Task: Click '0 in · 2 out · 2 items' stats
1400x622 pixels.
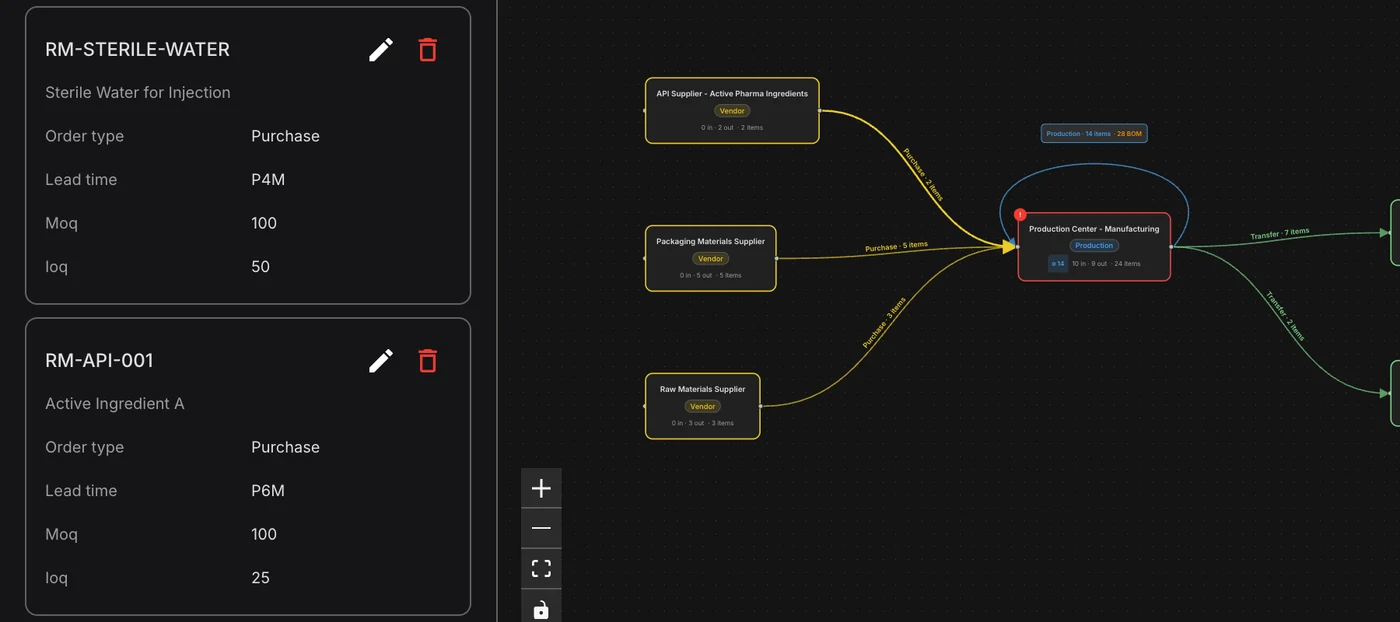Action: 732,128
